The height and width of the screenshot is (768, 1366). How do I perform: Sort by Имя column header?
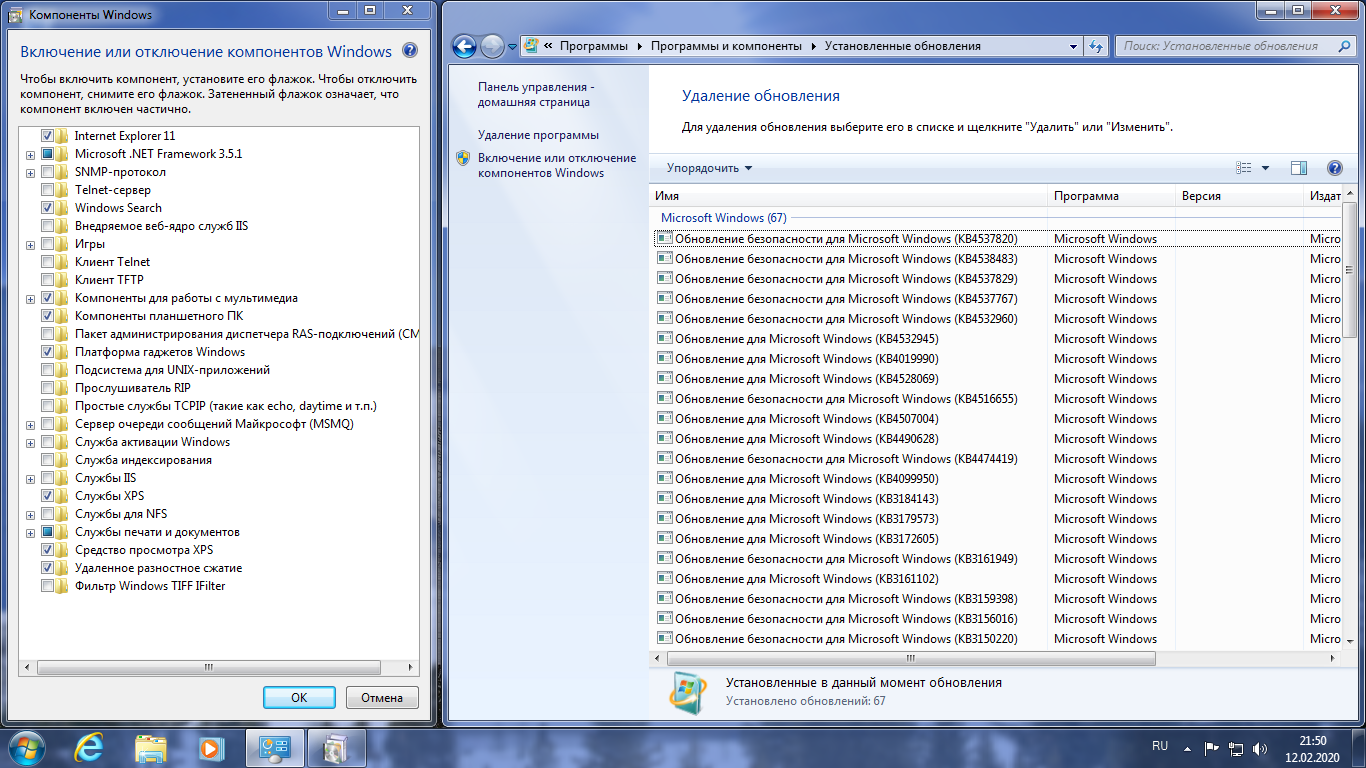tap(848, 196)
